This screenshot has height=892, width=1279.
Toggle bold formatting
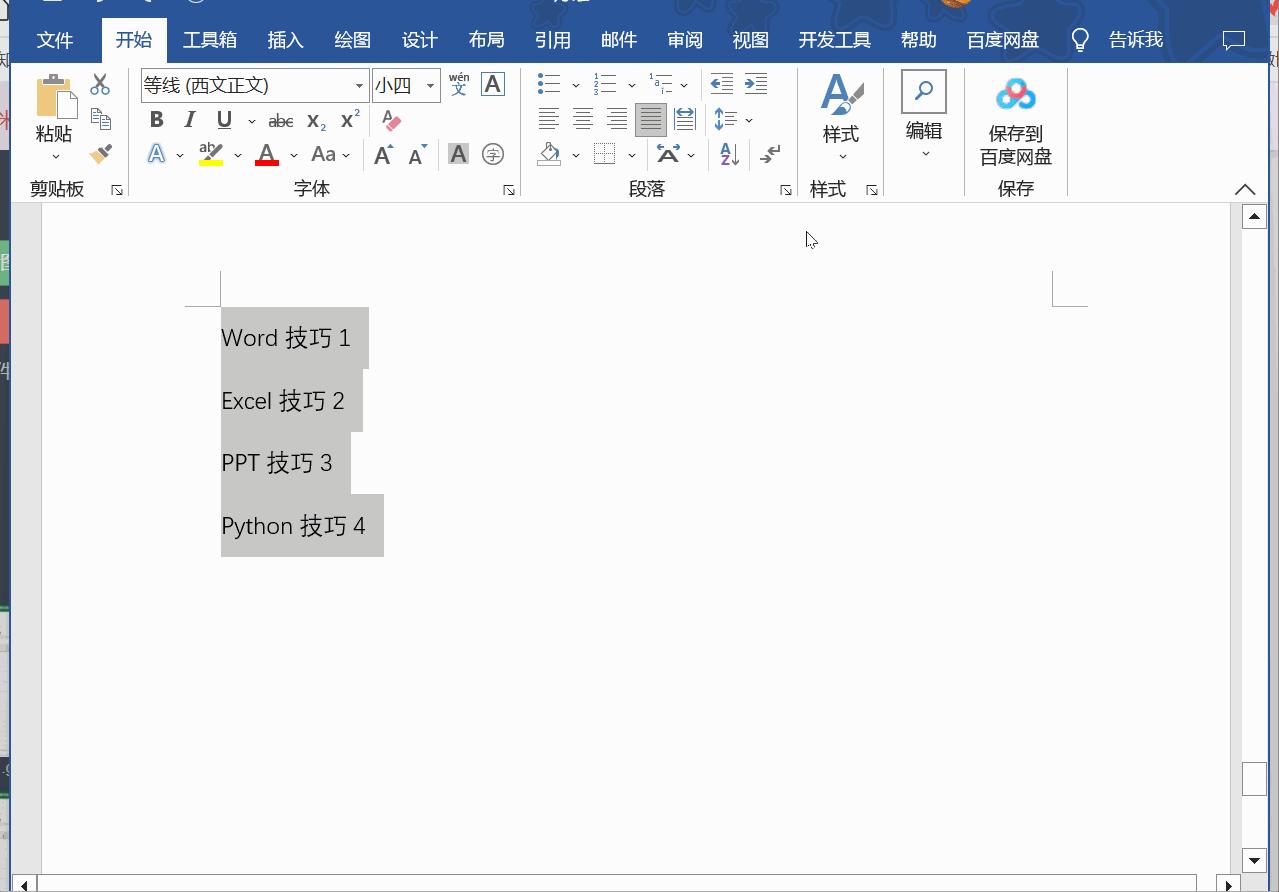tap(156, 119)
